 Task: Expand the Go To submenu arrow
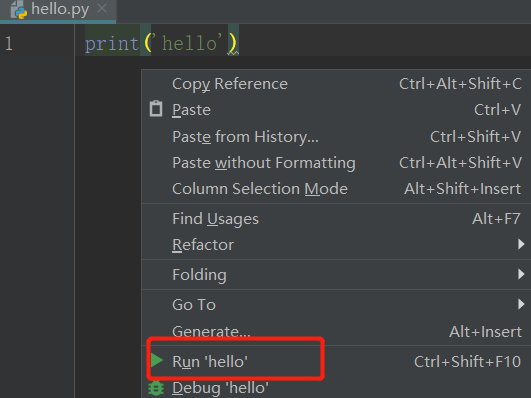coord(521,304)
